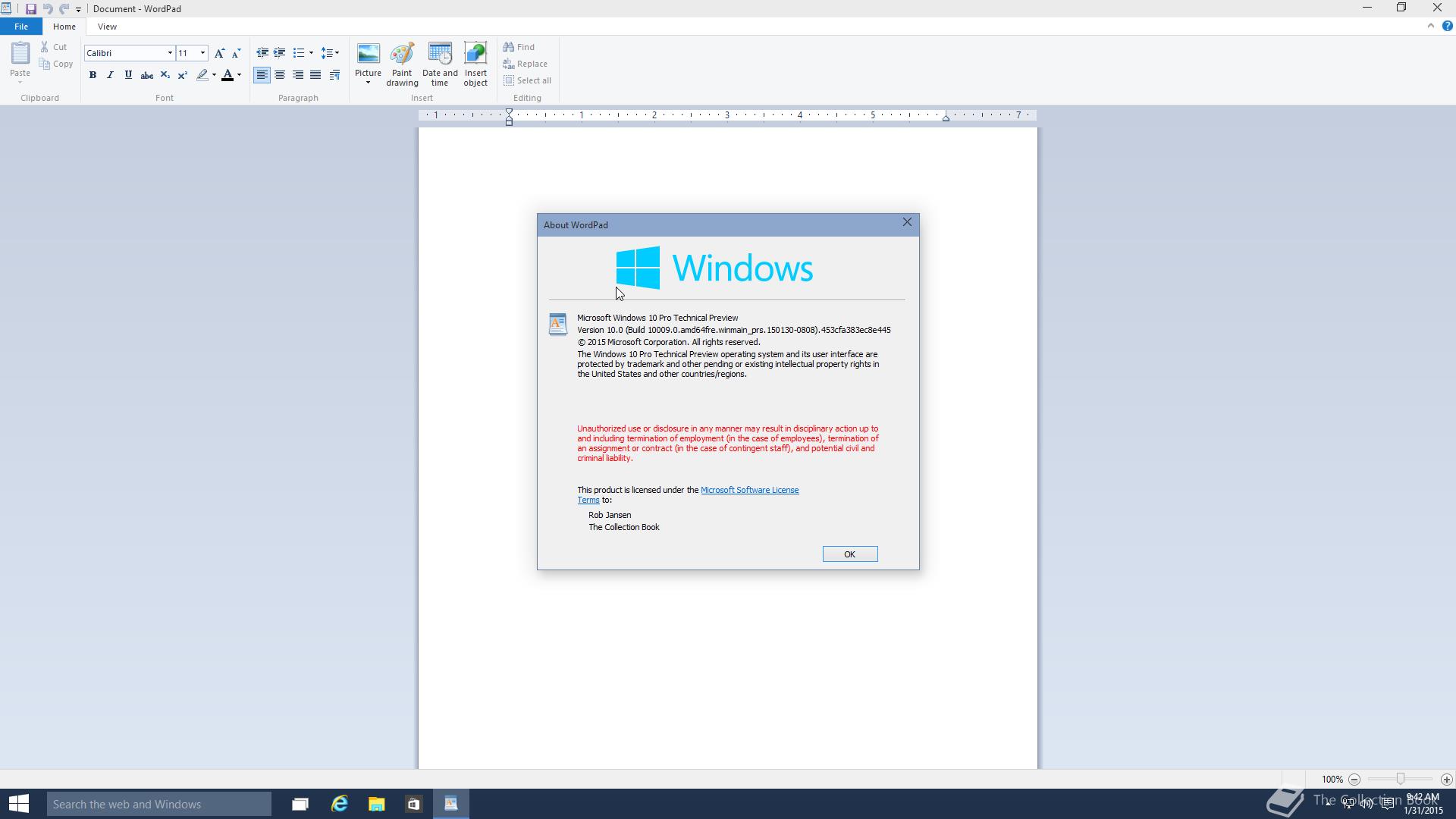Click the Copy button
This screenshot has height=819, width=1456.
click(57, 64)
